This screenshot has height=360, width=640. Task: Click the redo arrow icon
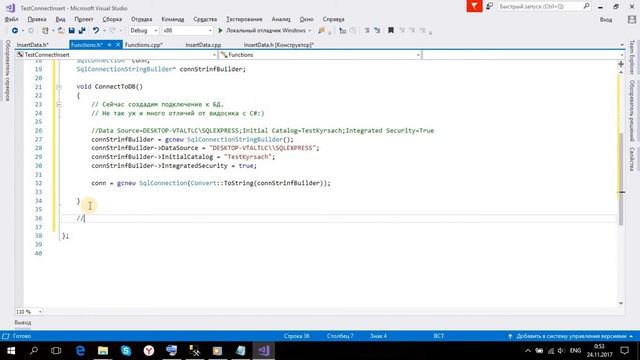112,31
